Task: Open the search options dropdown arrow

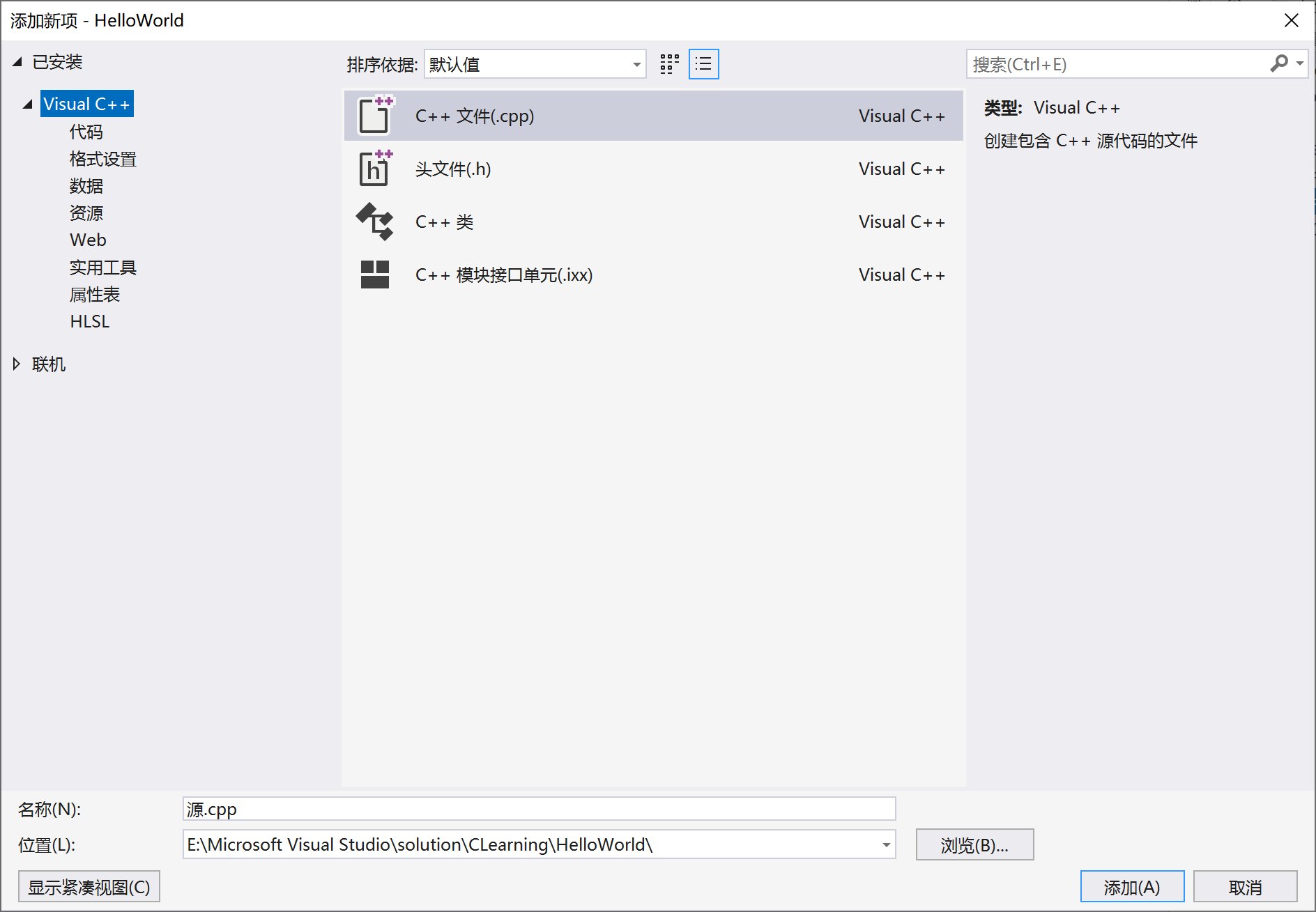Action: (x=1300, y=64)
